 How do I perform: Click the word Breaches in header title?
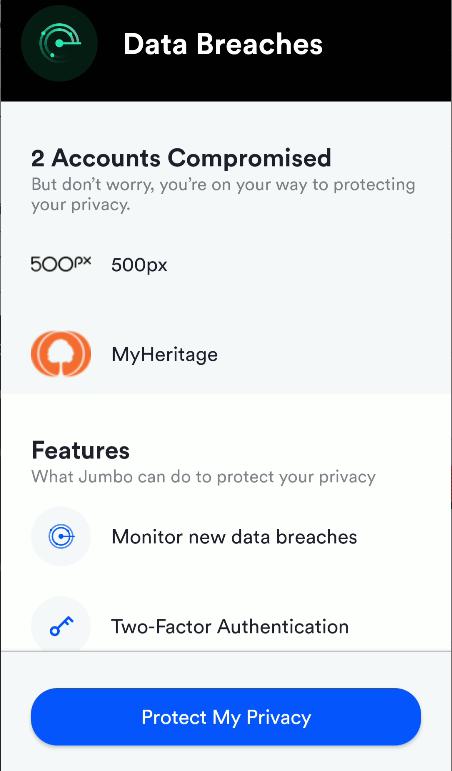click(260, 44)
